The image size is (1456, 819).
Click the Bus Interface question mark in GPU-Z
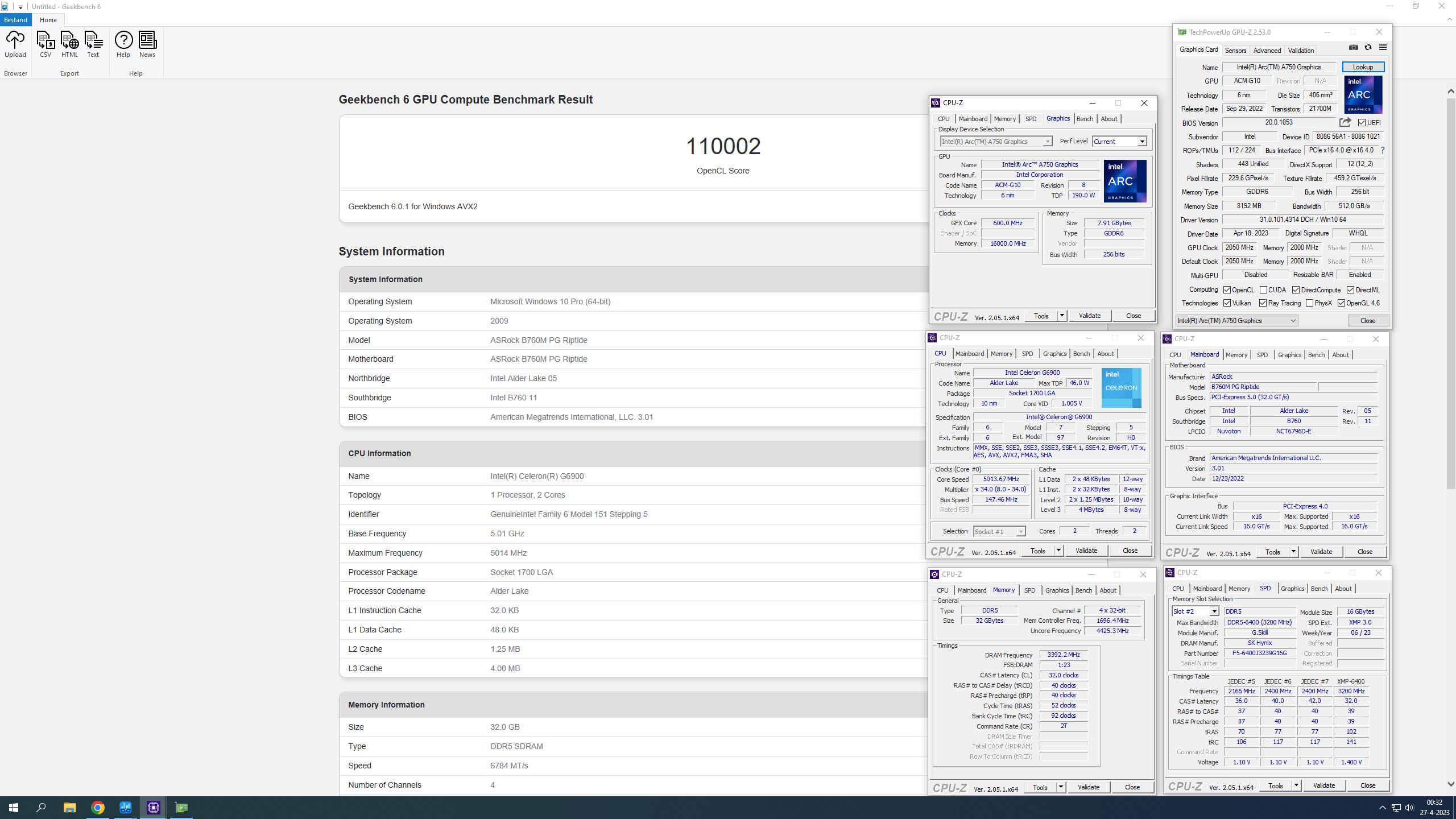tap(1383, 150)
